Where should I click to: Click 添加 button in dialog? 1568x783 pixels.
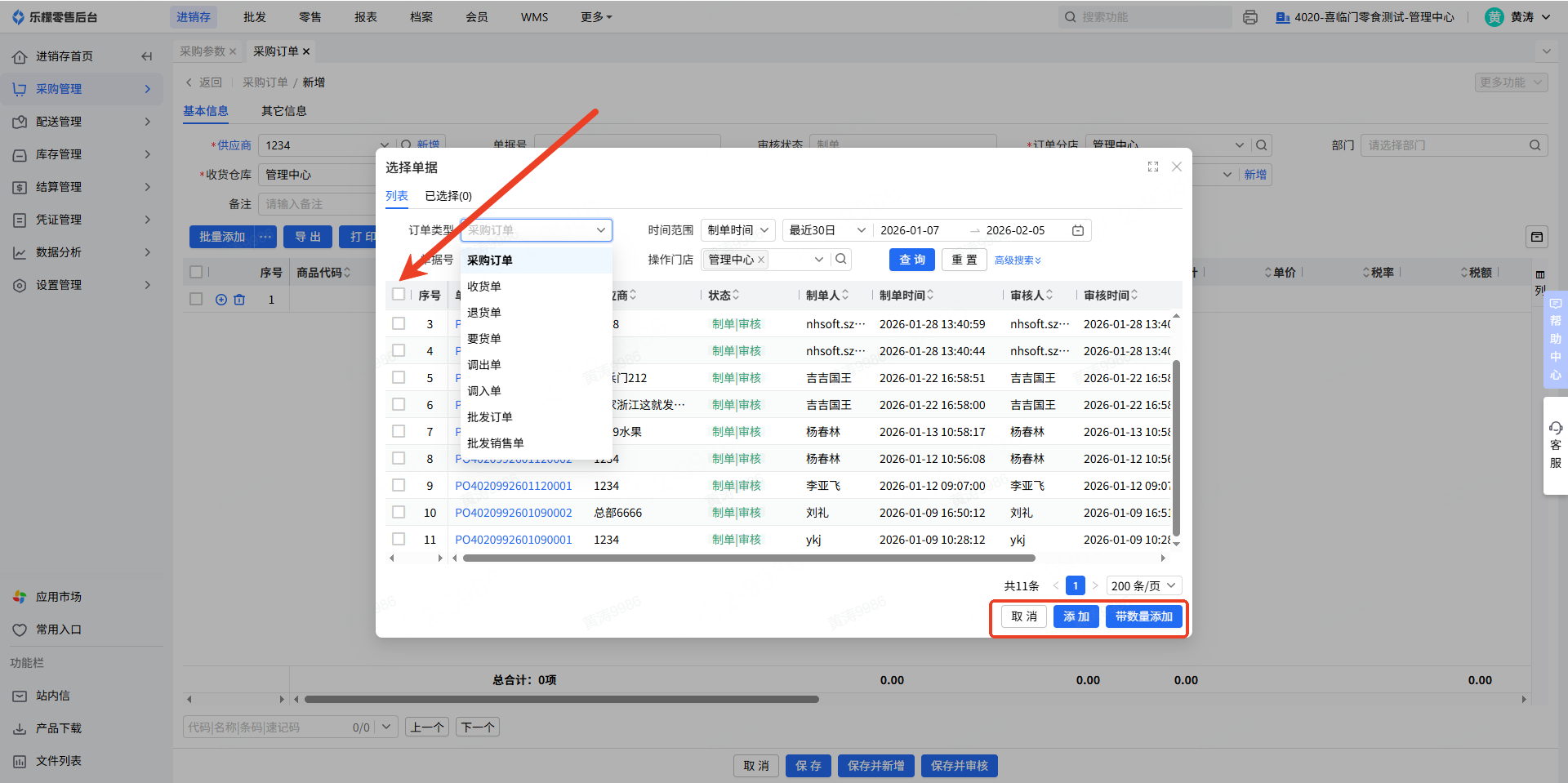point(1076,616)
